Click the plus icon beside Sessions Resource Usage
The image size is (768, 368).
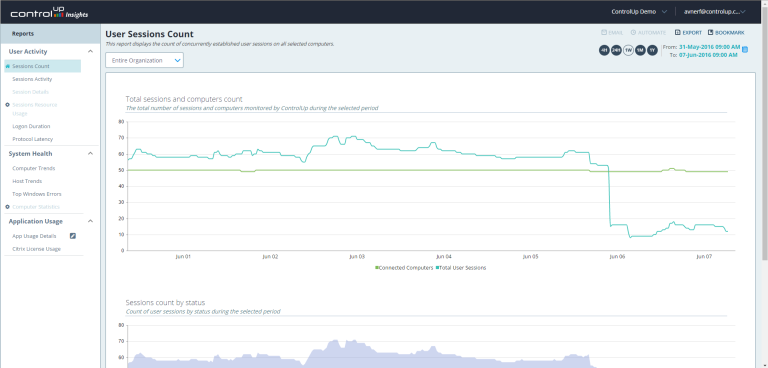7,105
